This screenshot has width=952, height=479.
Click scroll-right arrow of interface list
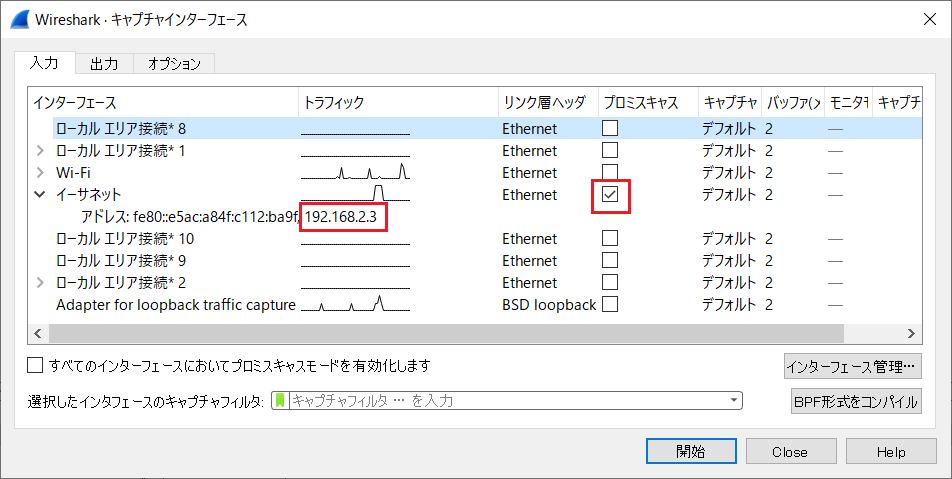coord(911,333)
